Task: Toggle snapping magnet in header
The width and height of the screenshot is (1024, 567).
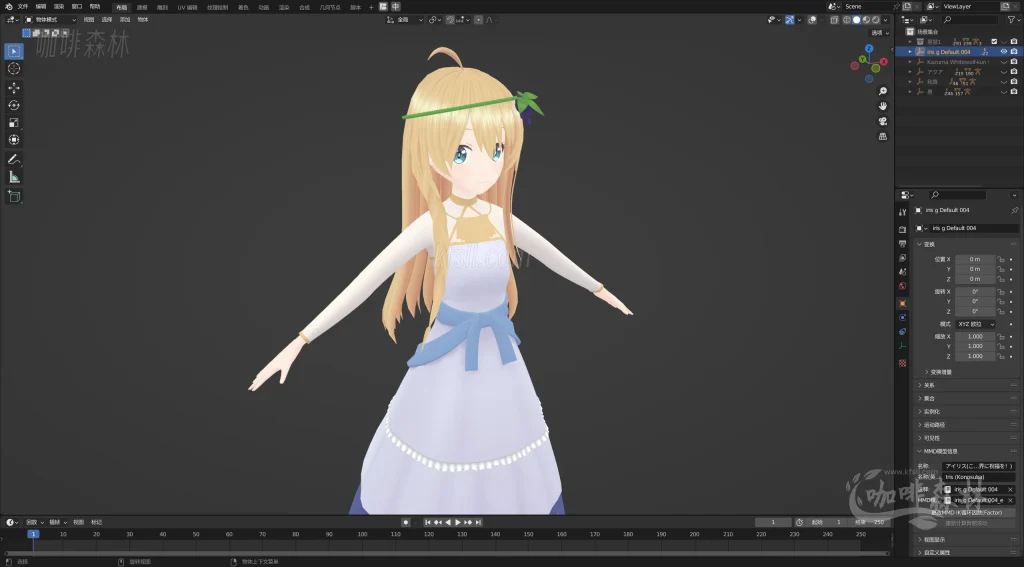Action: pos(450,20)
